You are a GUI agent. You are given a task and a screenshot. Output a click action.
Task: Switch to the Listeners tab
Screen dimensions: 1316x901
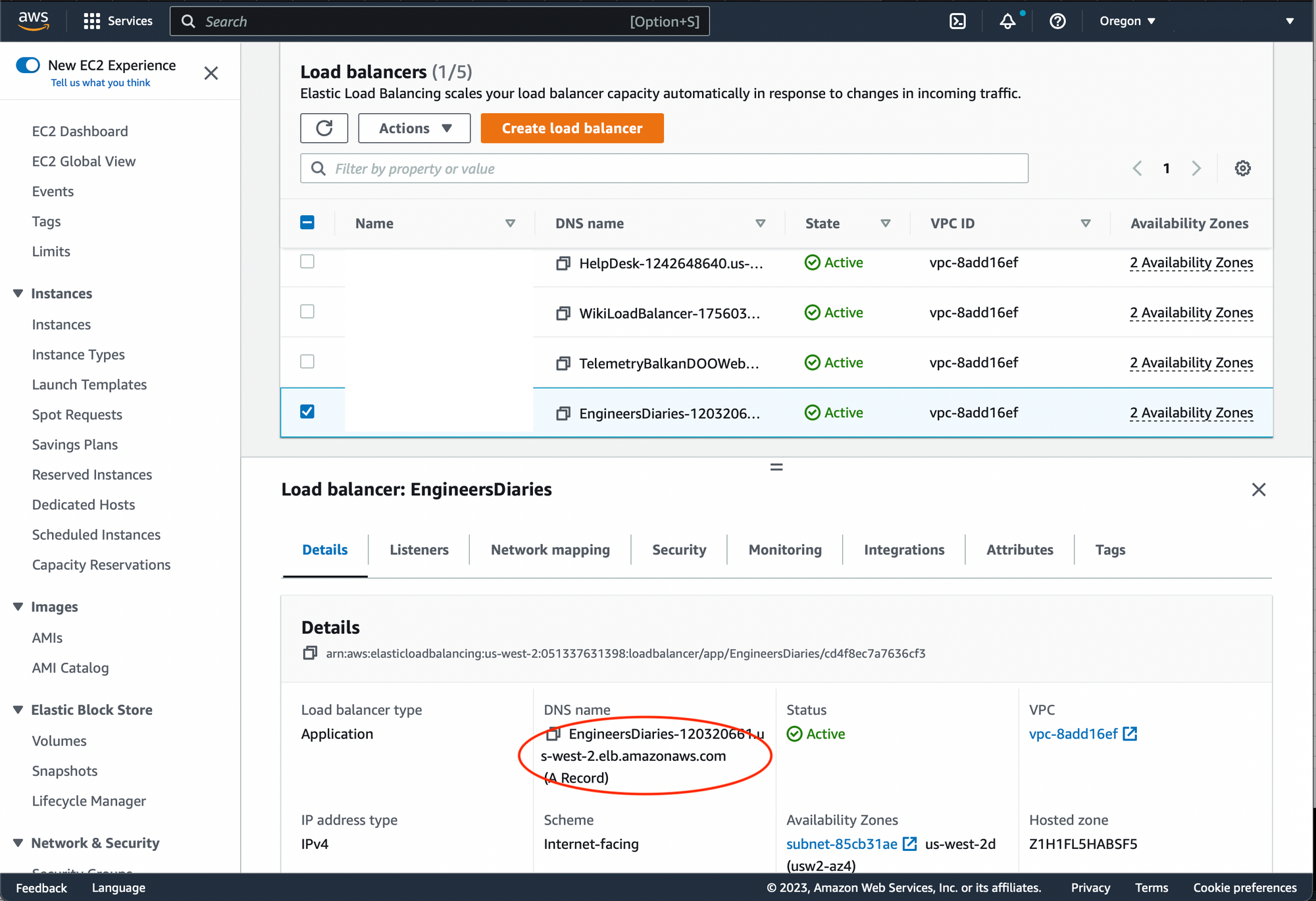pyautogui.click(x=419, y=550)
